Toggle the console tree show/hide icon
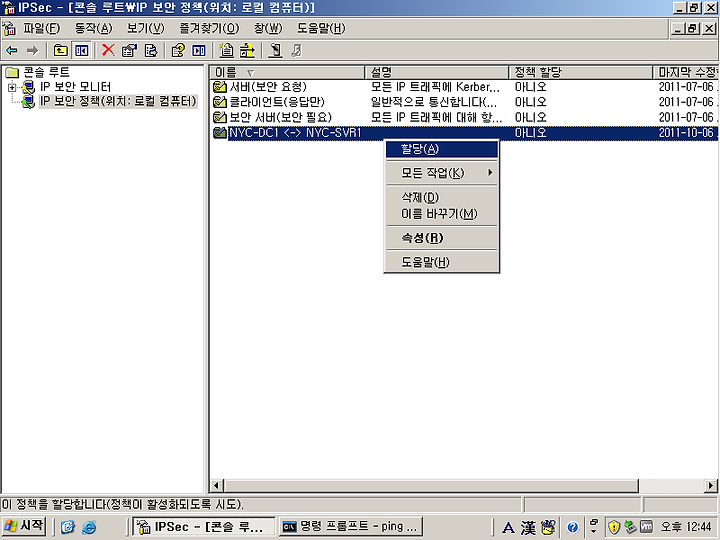720x540 pixels. (82, 51)
